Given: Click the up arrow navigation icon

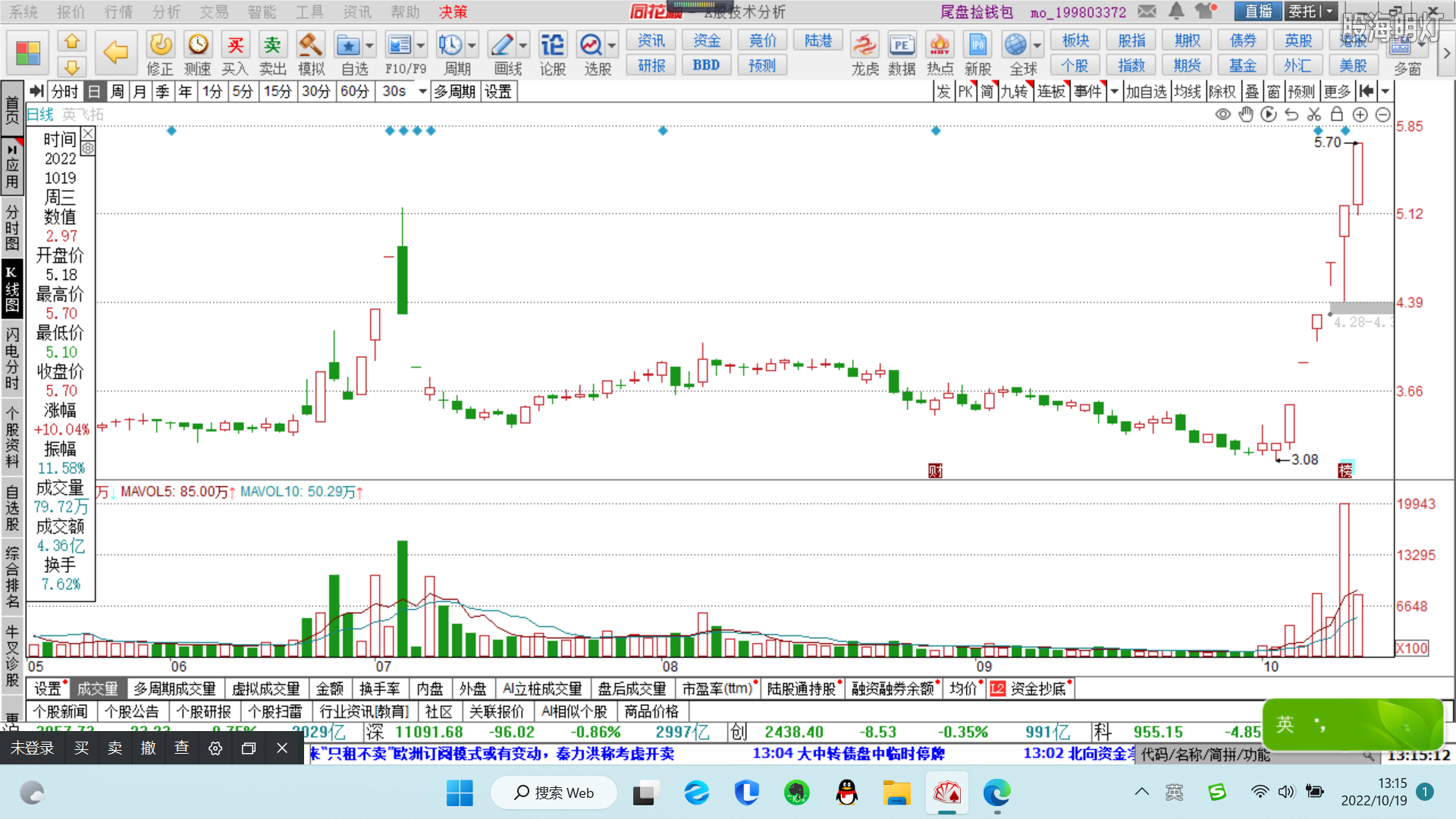Looking at the screenshot, I should (72, 41).
